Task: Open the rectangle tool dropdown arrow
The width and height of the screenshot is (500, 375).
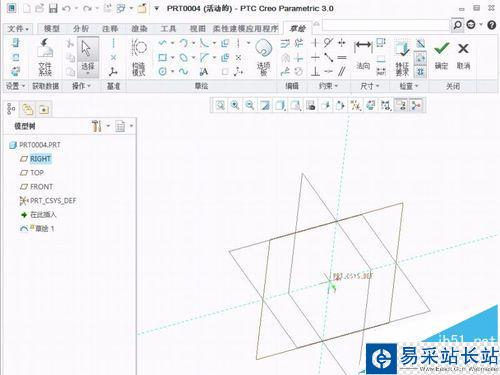Action: pyautogui.click(x=172, y=57)
